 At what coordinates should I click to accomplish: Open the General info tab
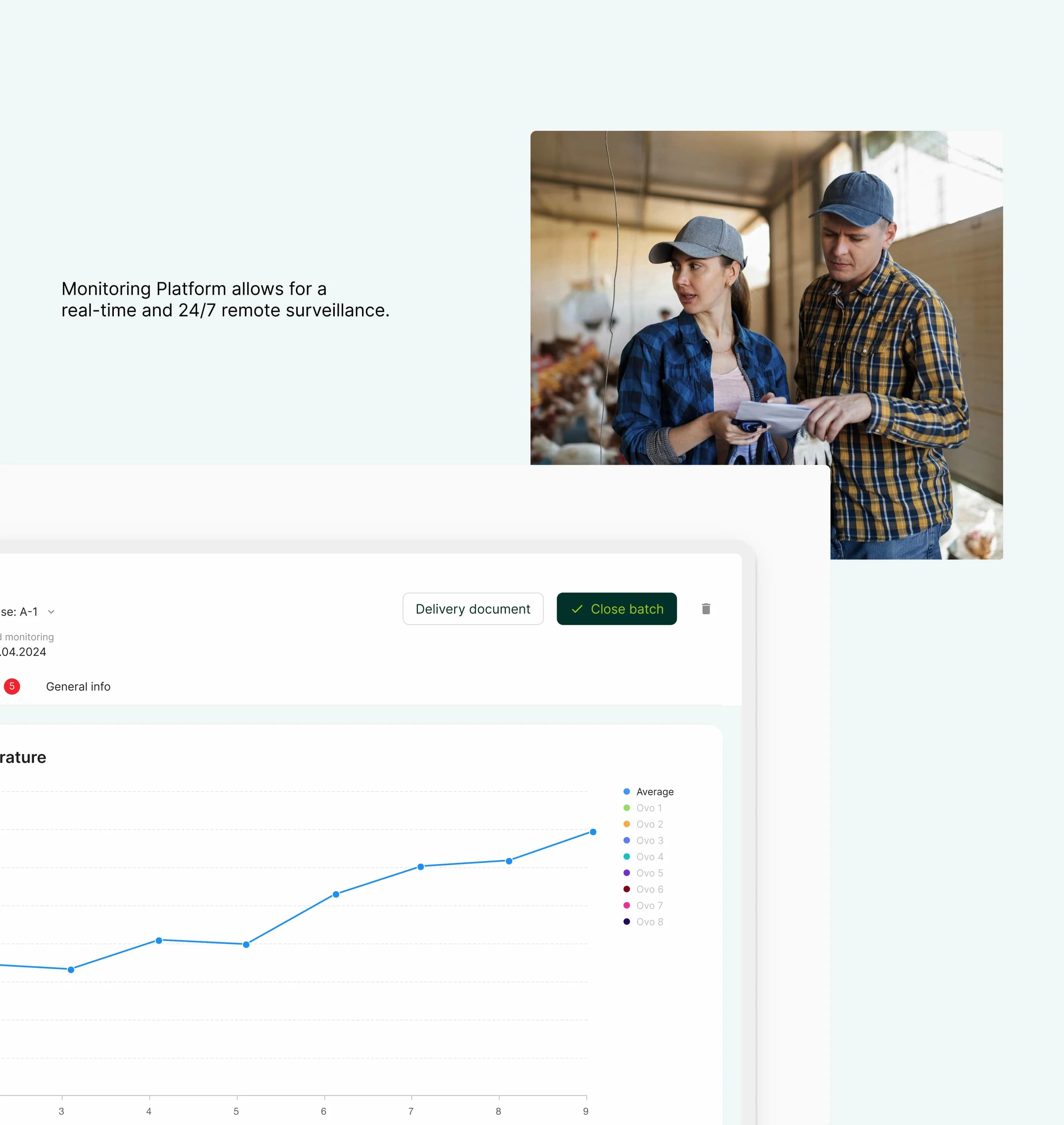click(x=78, y=686)
